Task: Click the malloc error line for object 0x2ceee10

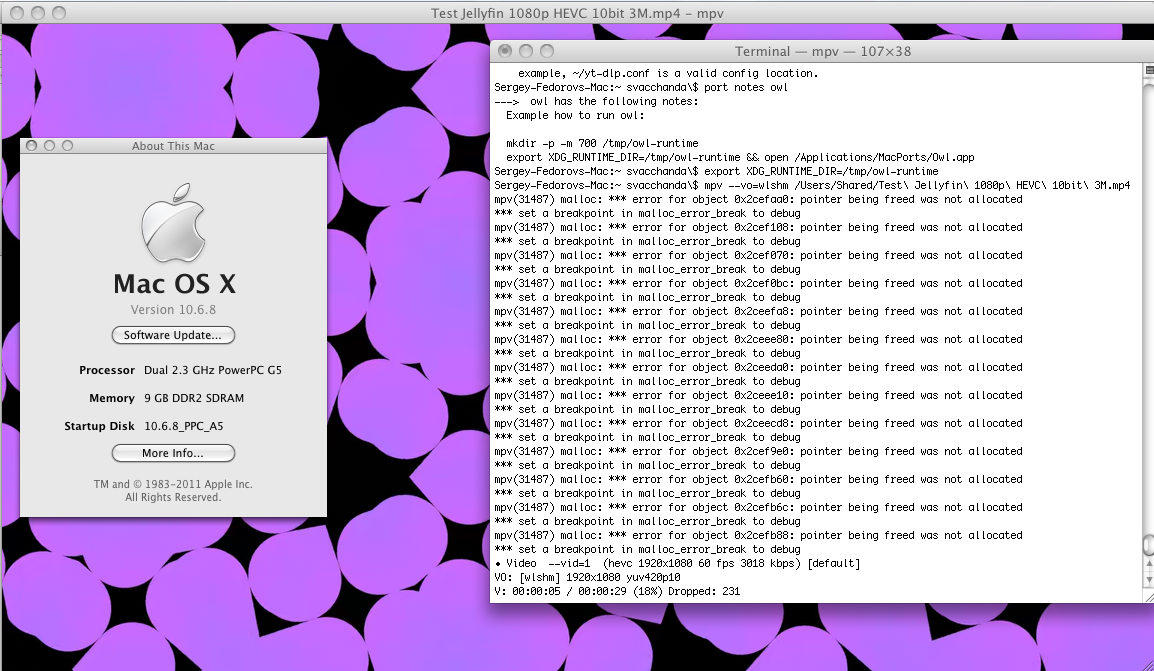Action: point(758,395)
